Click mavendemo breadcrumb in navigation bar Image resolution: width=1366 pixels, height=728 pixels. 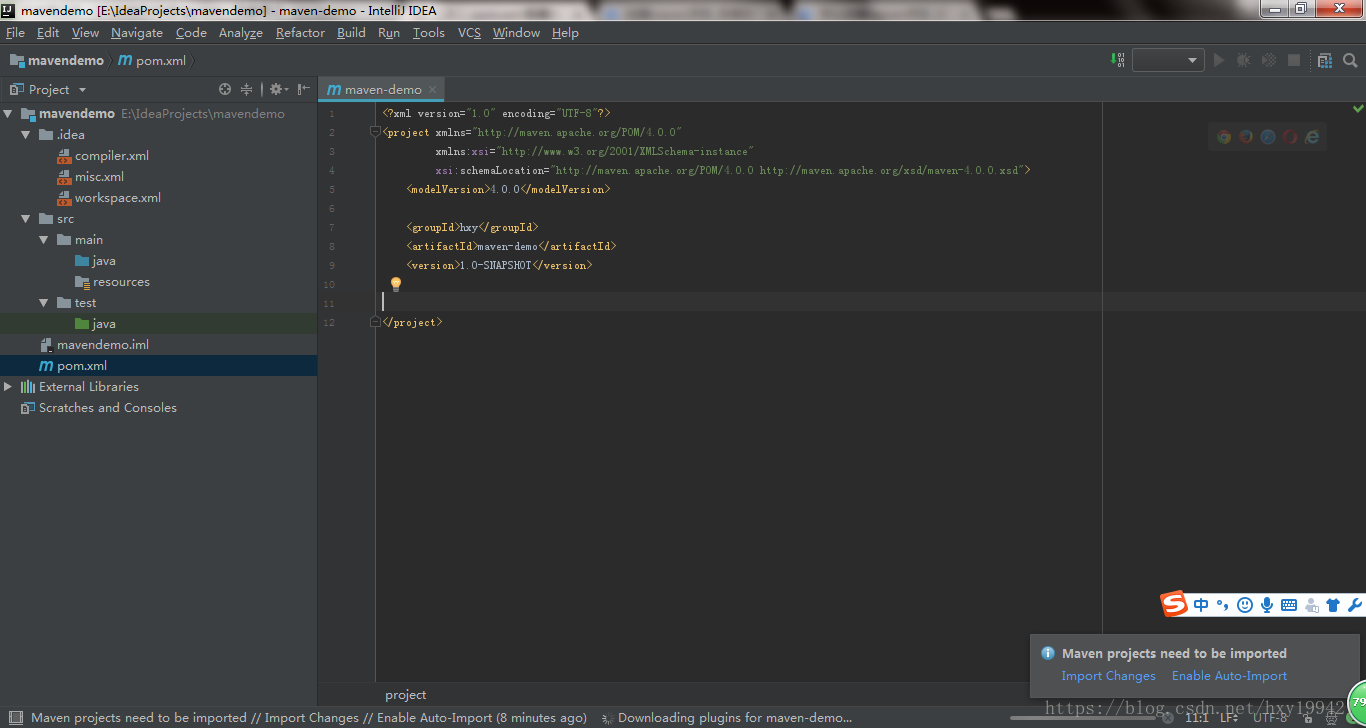coord(57,60)
